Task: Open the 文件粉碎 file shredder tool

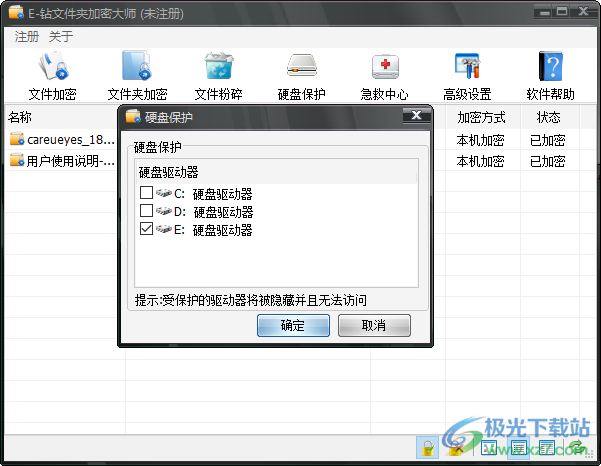Action: 218,76
